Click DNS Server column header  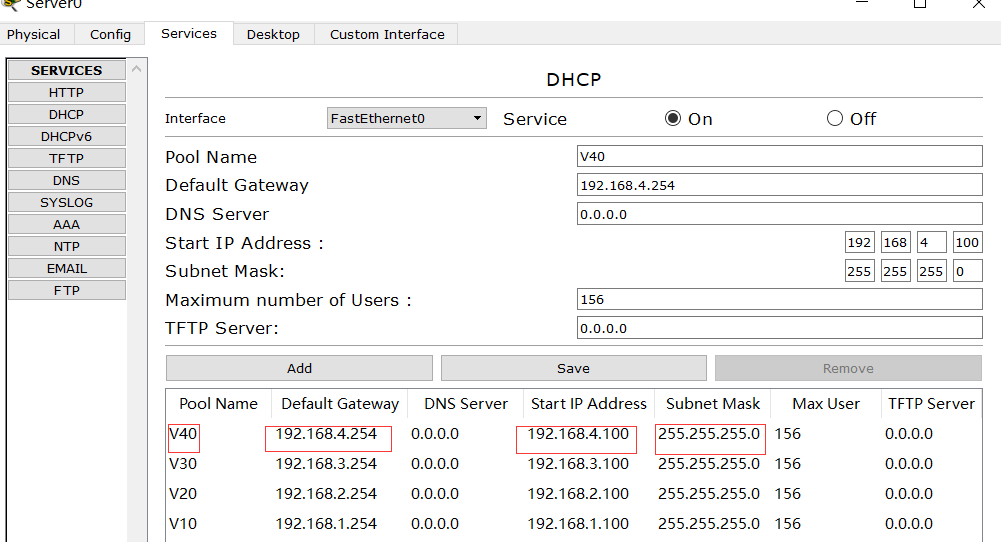466,404
